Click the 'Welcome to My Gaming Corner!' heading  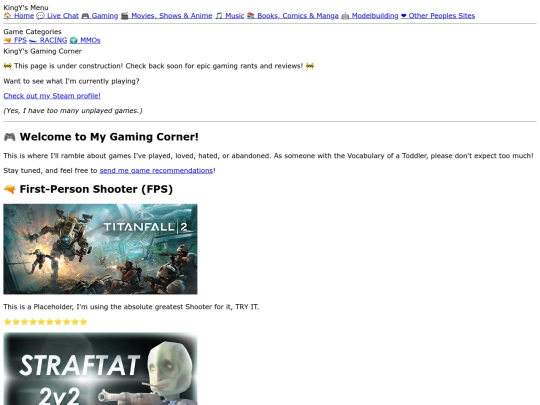(101, 137)
